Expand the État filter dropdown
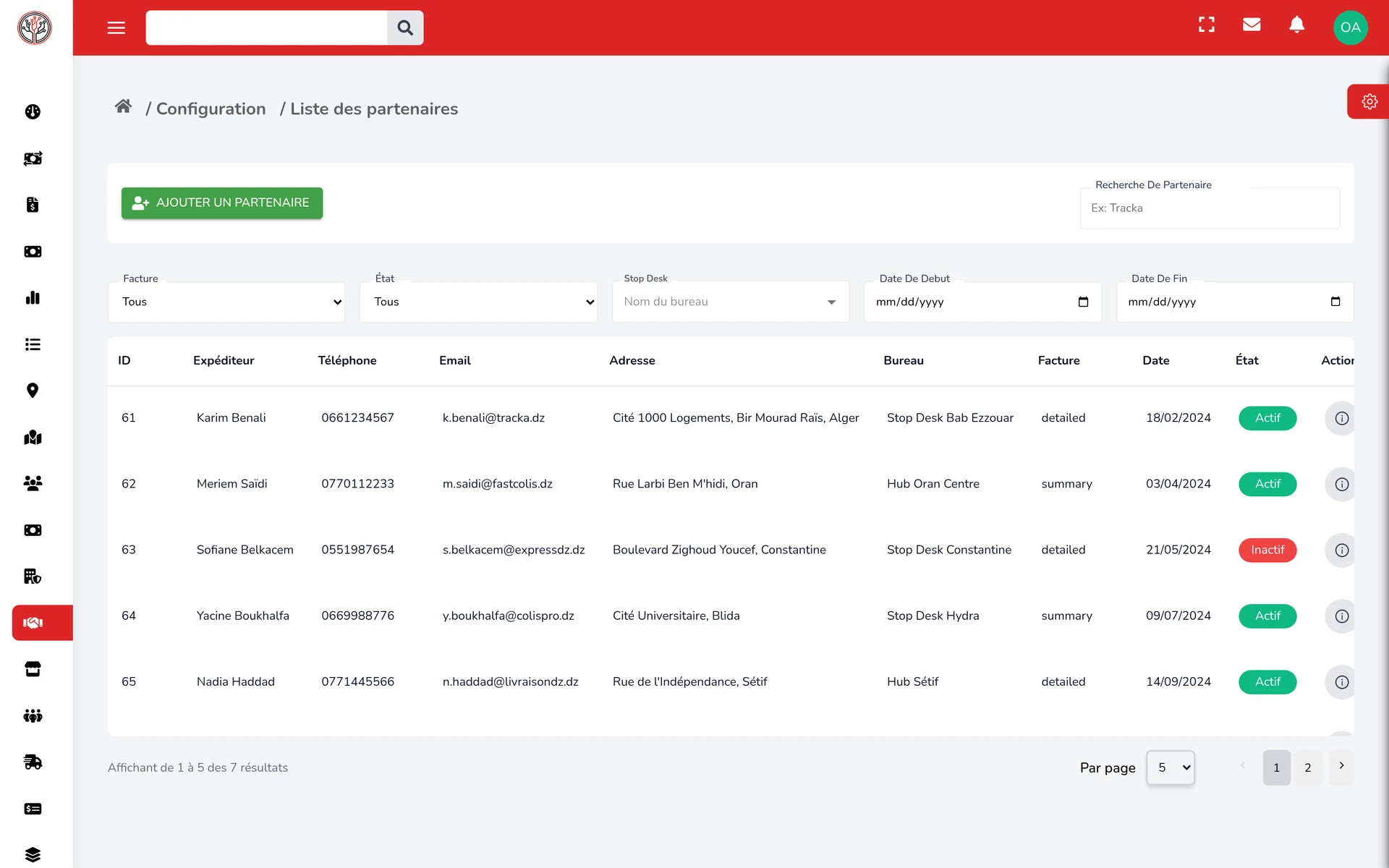1389x868 pixels. [478, 302]
